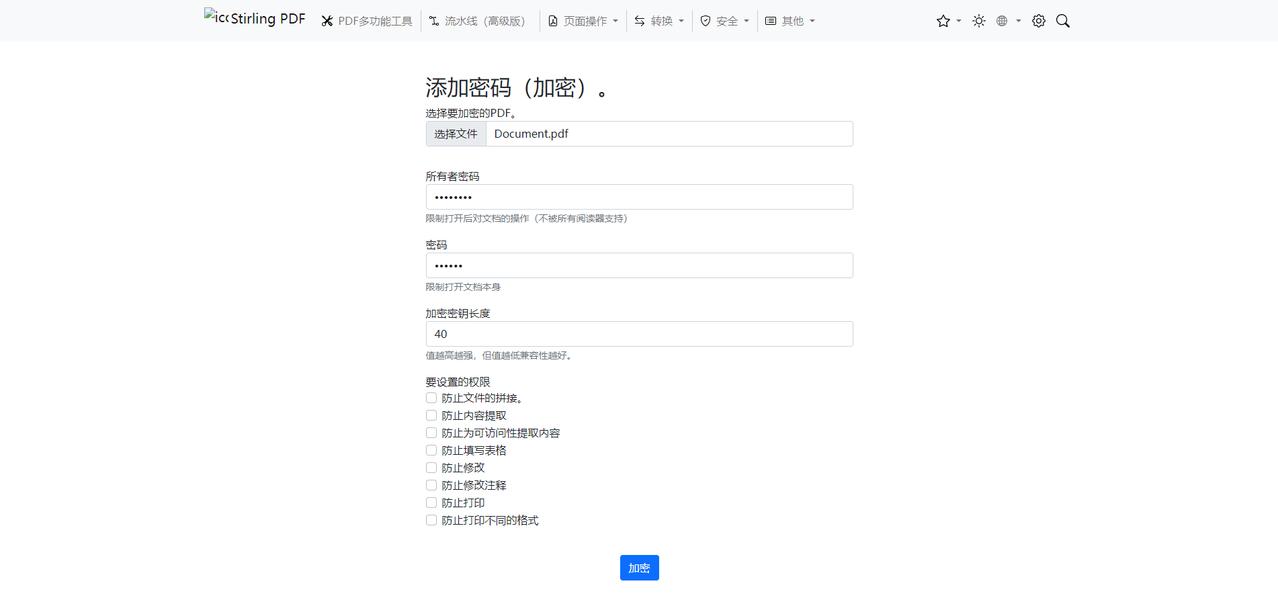
Task: Expand the 页面操作 dropdown menu
Action: (583, 21)
